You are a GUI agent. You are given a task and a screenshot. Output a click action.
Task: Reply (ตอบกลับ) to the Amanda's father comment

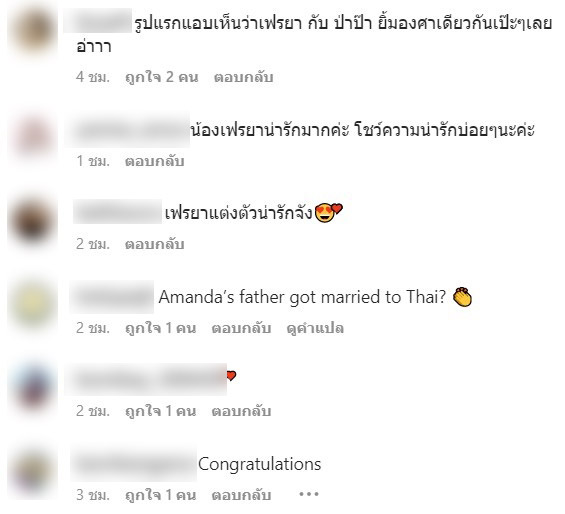[241, 328]
